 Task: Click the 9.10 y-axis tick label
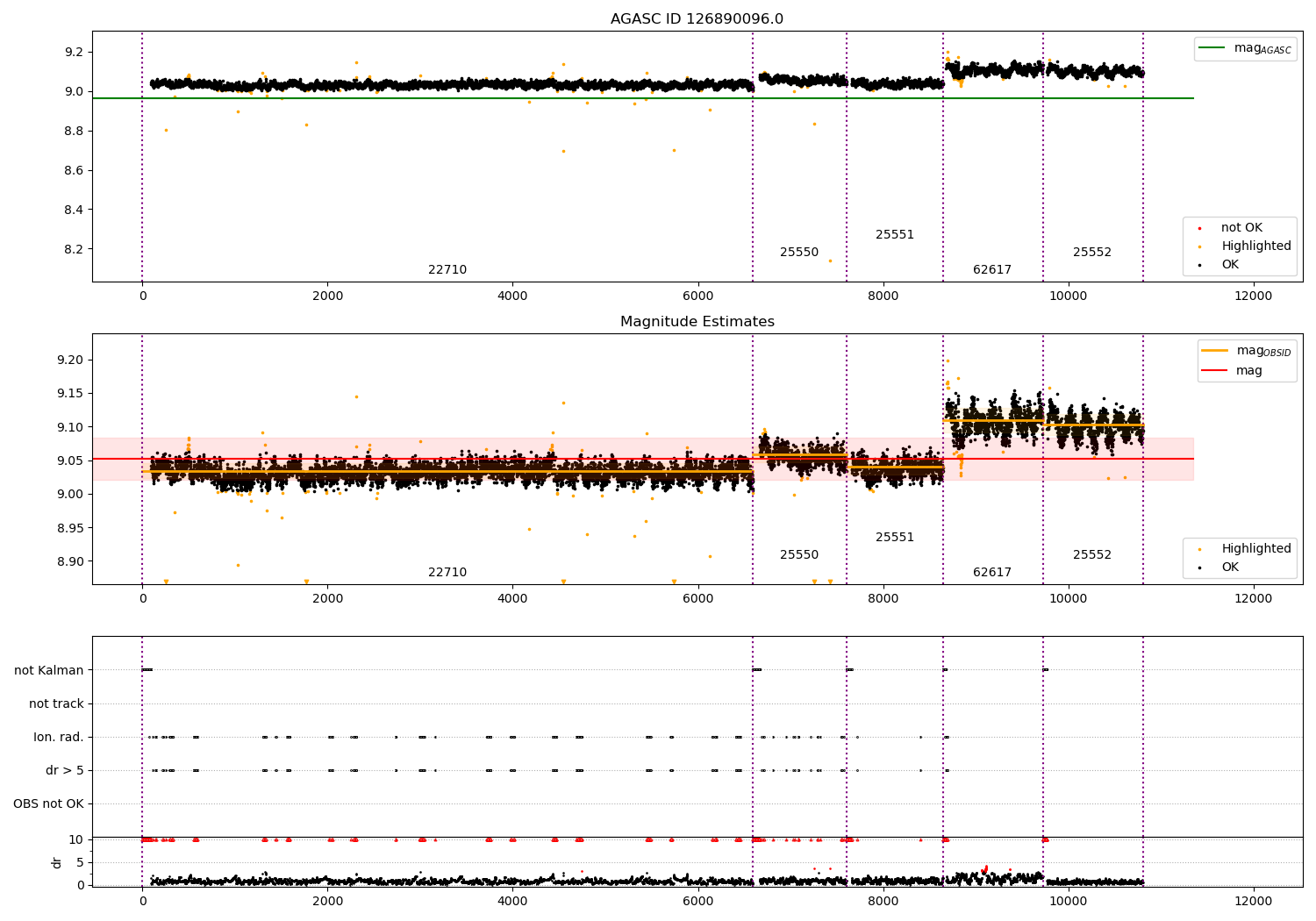click(x=69, y=427)
